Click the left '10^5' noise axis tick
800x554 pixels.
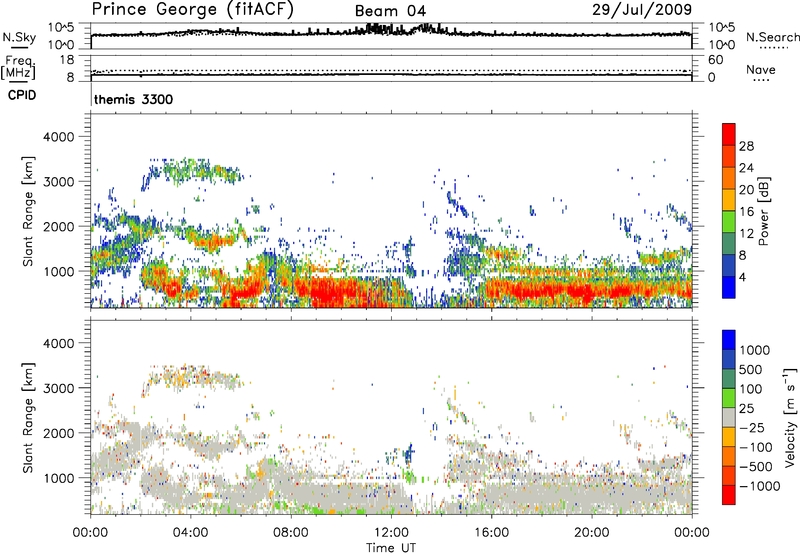click(61, 28)
